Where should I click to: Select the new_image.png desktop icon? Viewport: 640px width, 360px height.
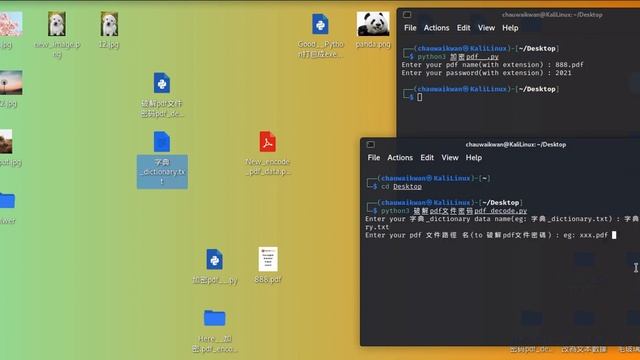pyautogui.click(x=57, y=24)
